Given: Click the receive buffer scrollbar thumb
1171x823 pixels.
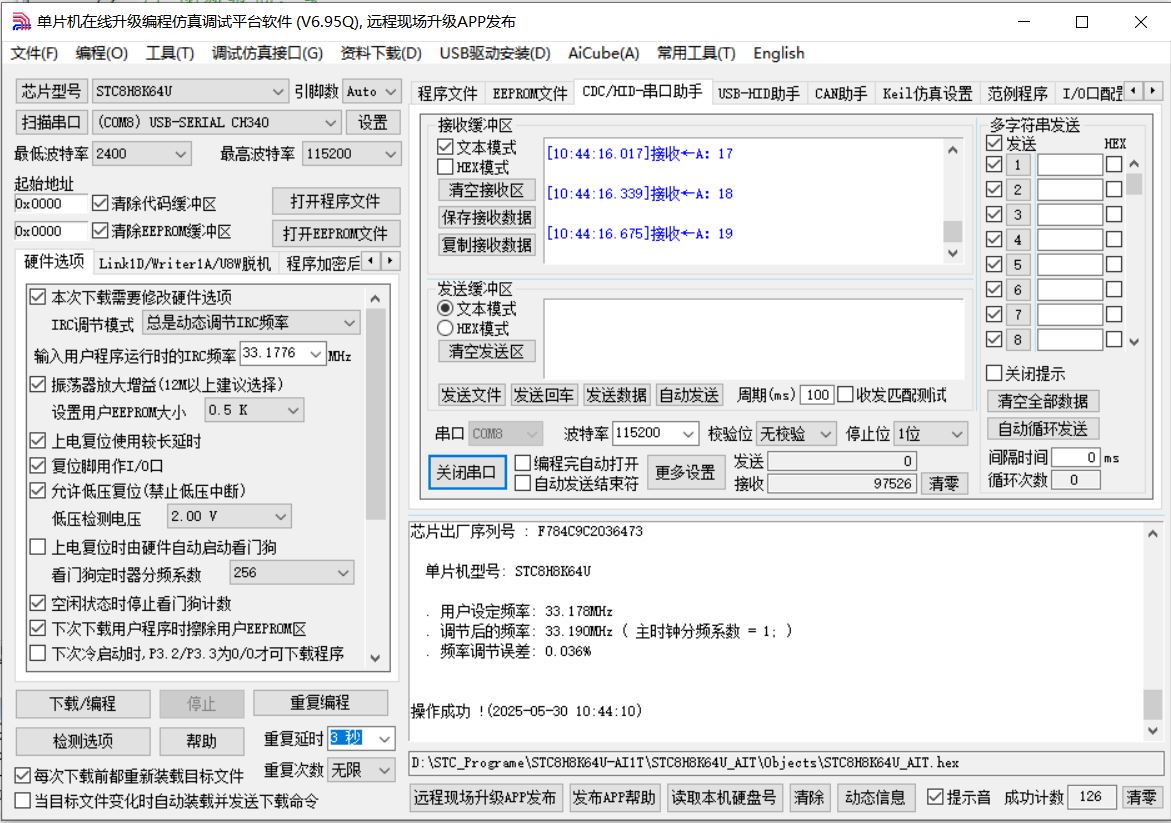Looking at the screenshot, I should [952, 232].
